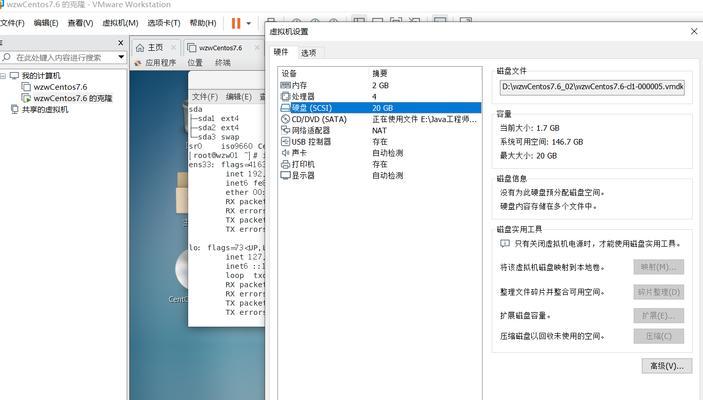Select wzwCentos7.6 的克隆 in library tree
The height and width of the screenshot is (400, 703).
pos(73,98)
